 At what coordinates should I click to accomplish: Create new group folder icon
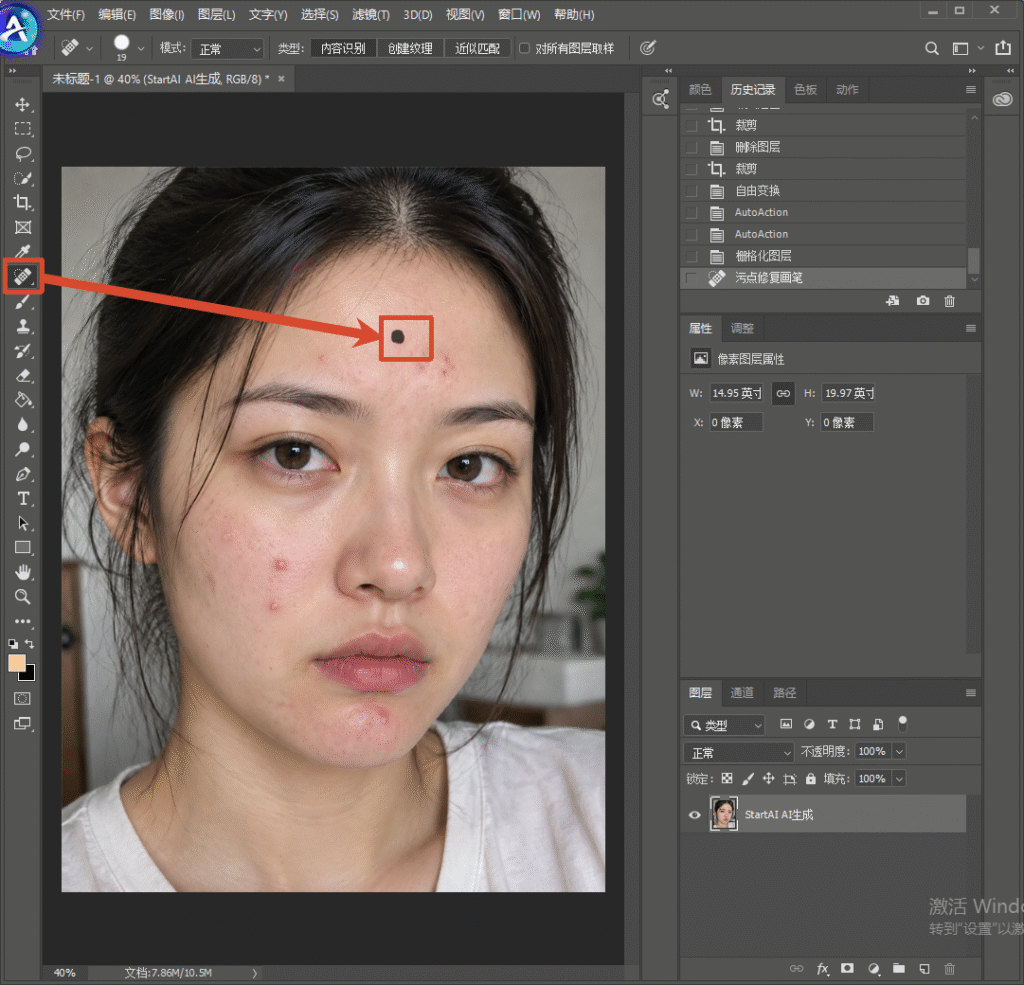(899, 969)
